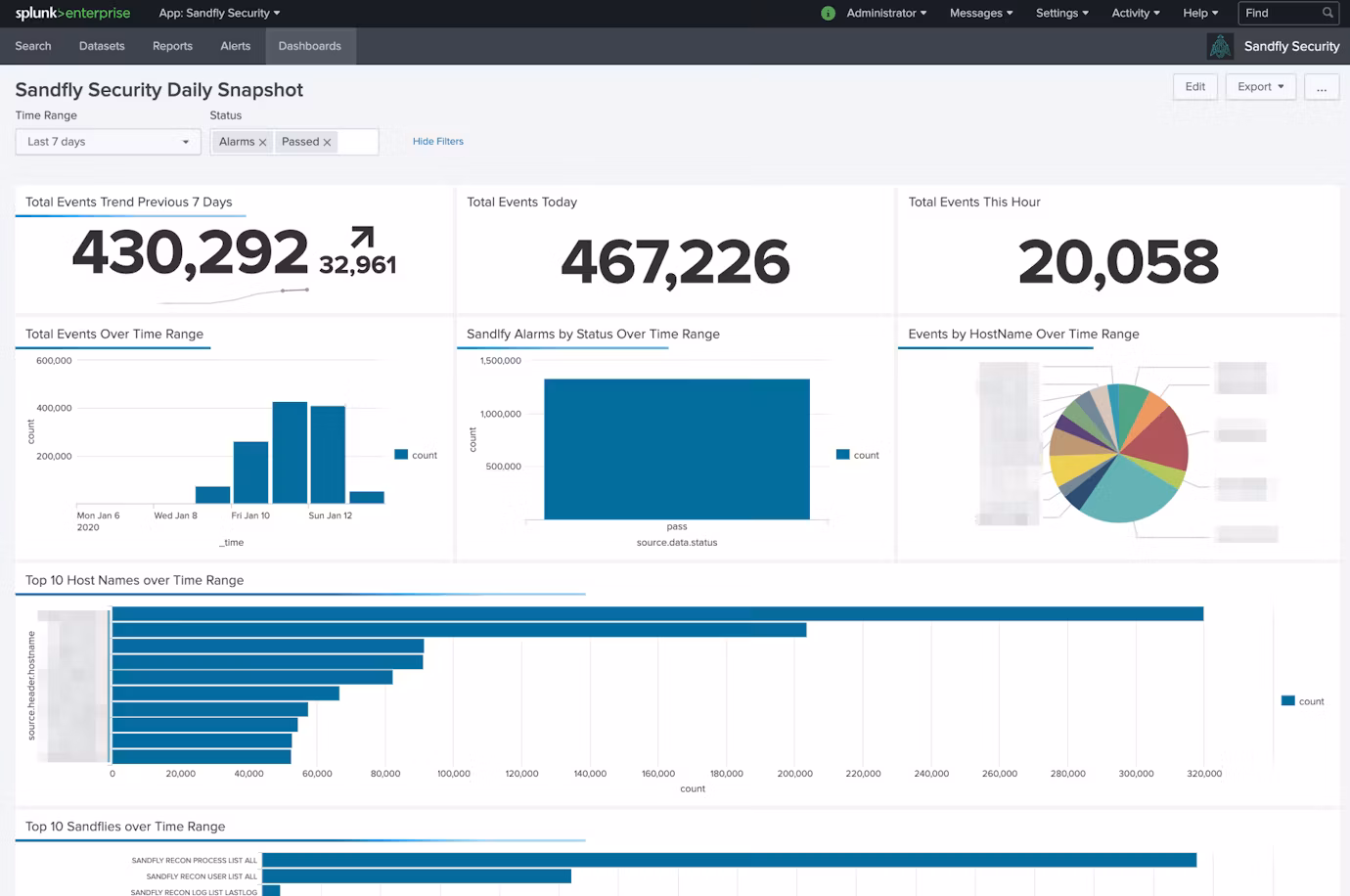This screenshot has height=896, width=1350.
Task: Click the tallest bar in Total Events chart
Action: [290, 452]
